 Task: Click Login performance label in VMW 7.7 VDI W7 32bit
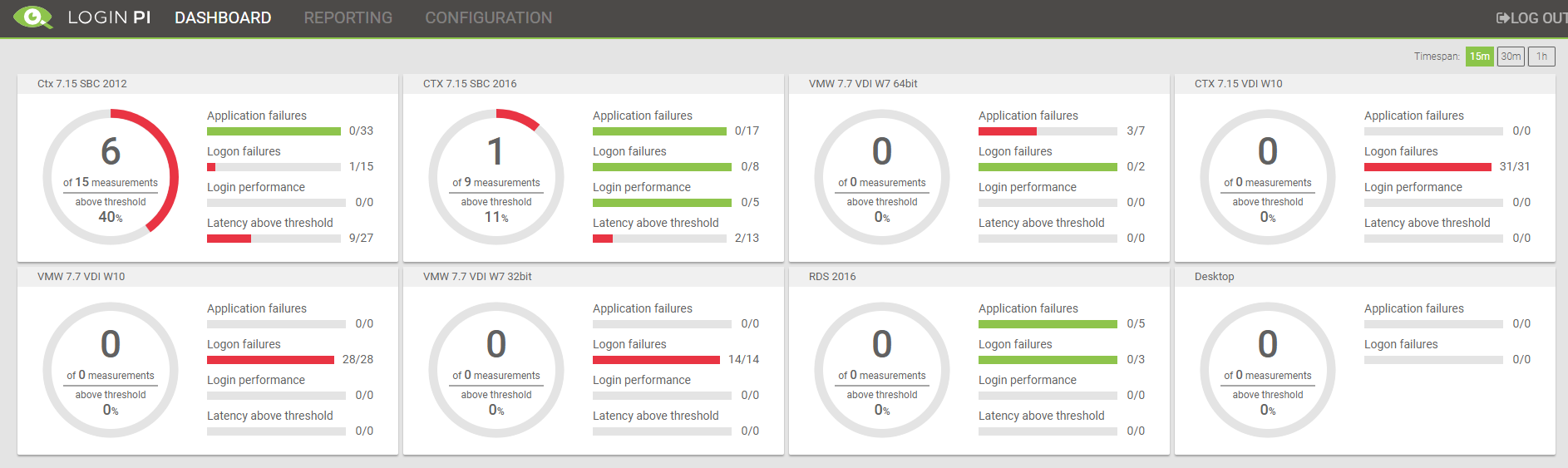pyautogui.click(x=642, y=380)
